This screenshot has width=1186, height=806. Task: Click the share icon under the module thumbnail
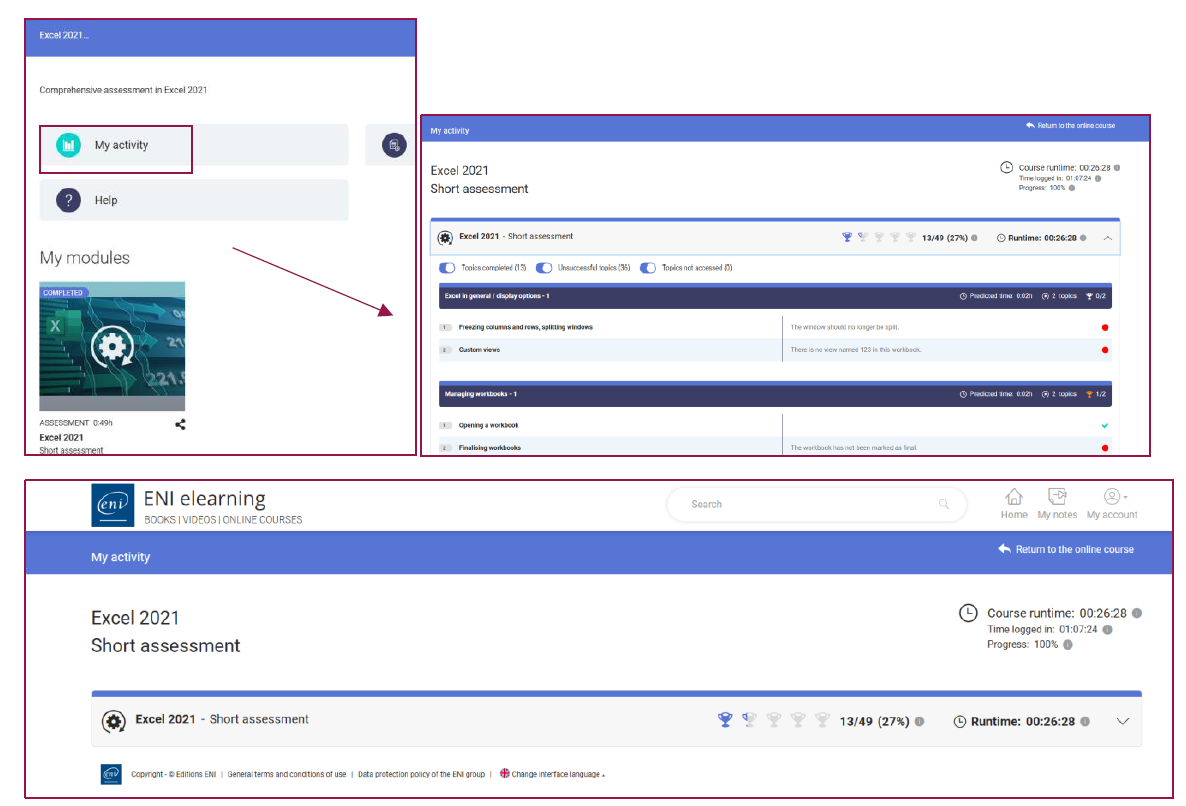click(x=180, y=424)
